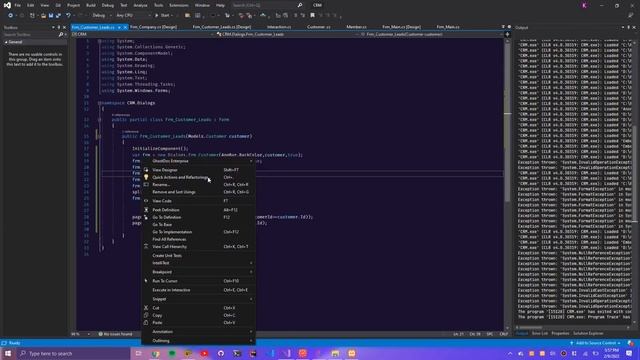Click the Windows Start button
The image size is (640, 360).
(8, 353)
